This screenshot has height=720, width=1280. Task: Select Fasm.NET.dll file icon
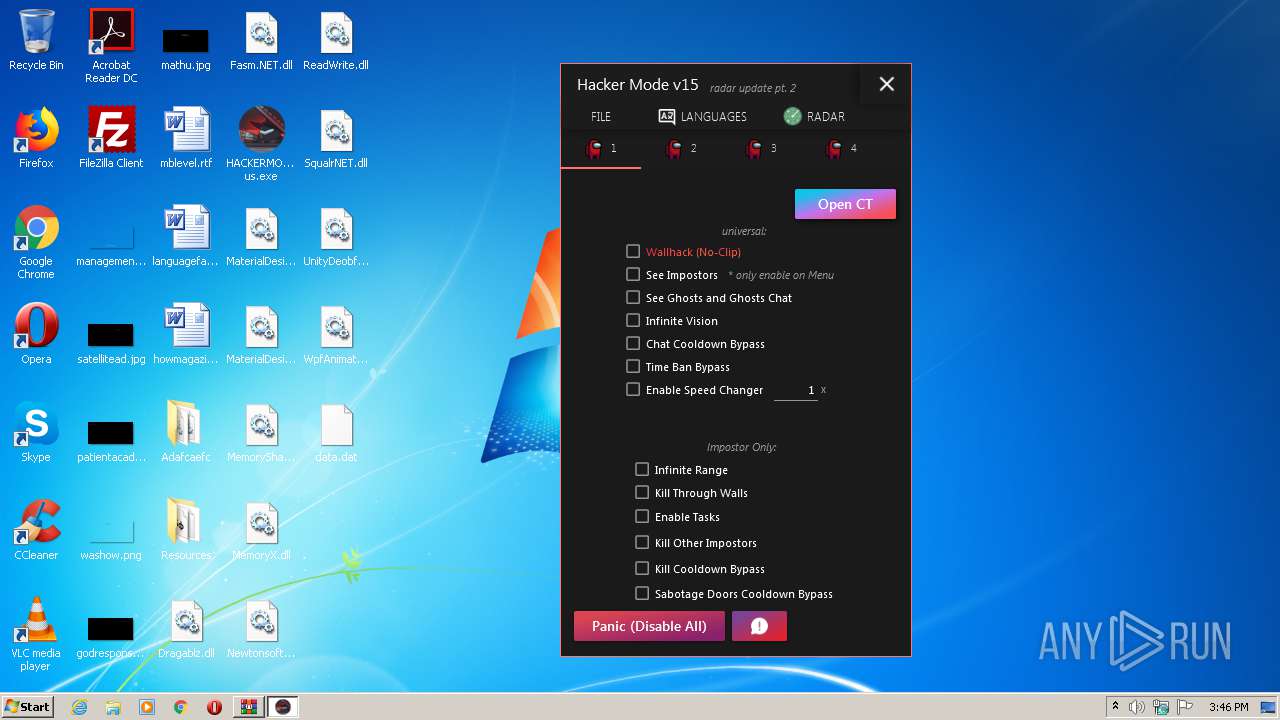pyautogui.click(x=261, y=40)
